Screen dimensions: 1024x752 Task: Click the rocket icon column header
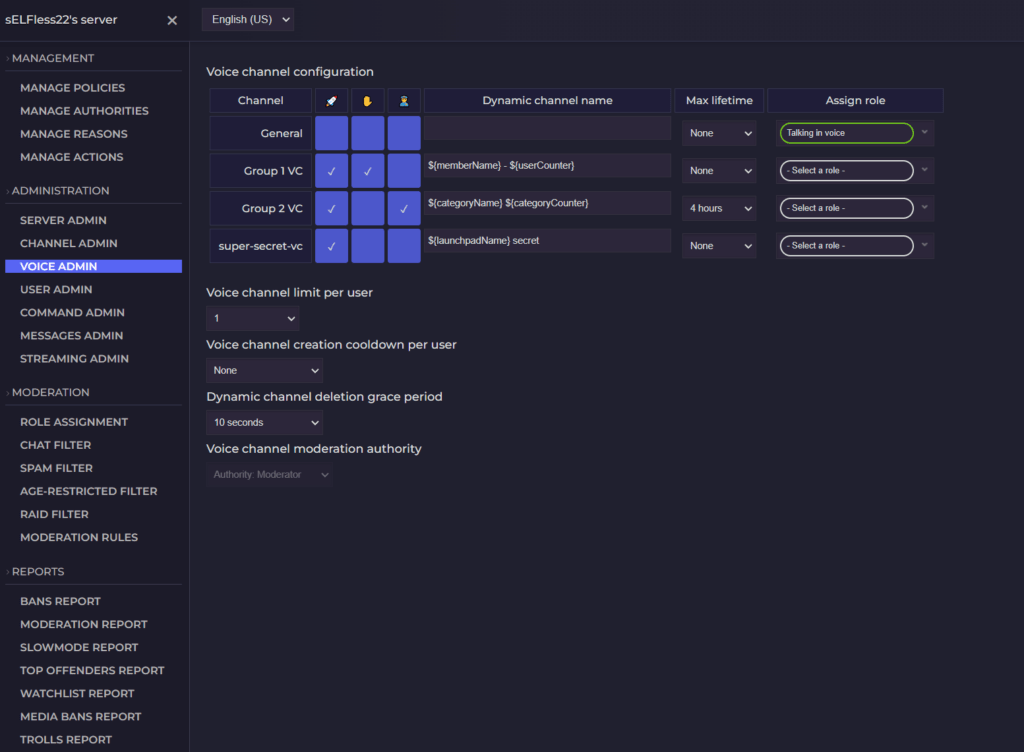[x=331, y=100]
